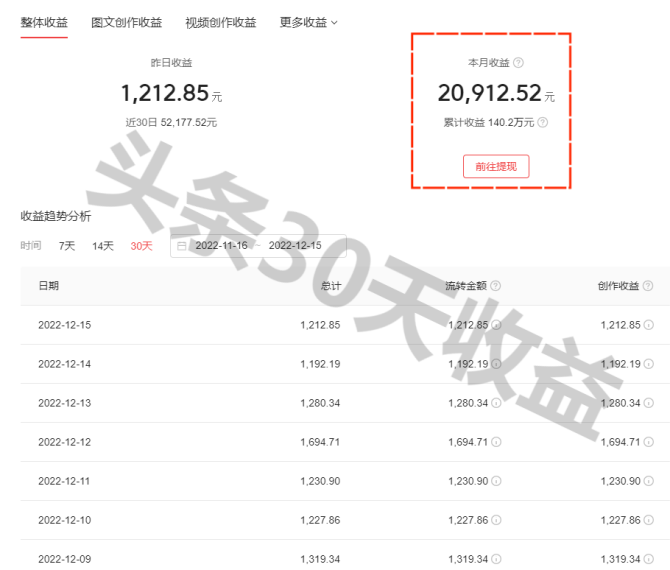Click 总计 value 1,227.86

pyautogui.click(x=320, y=520)
